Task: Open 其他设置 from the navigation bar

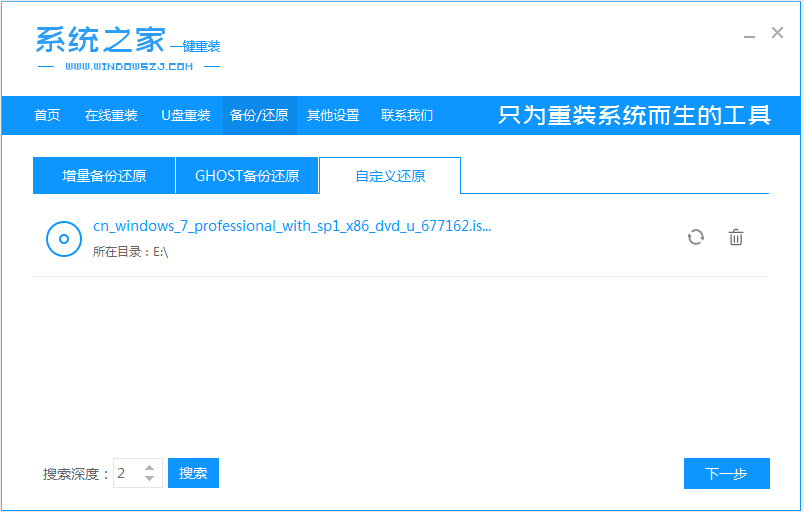Action: 333,115
